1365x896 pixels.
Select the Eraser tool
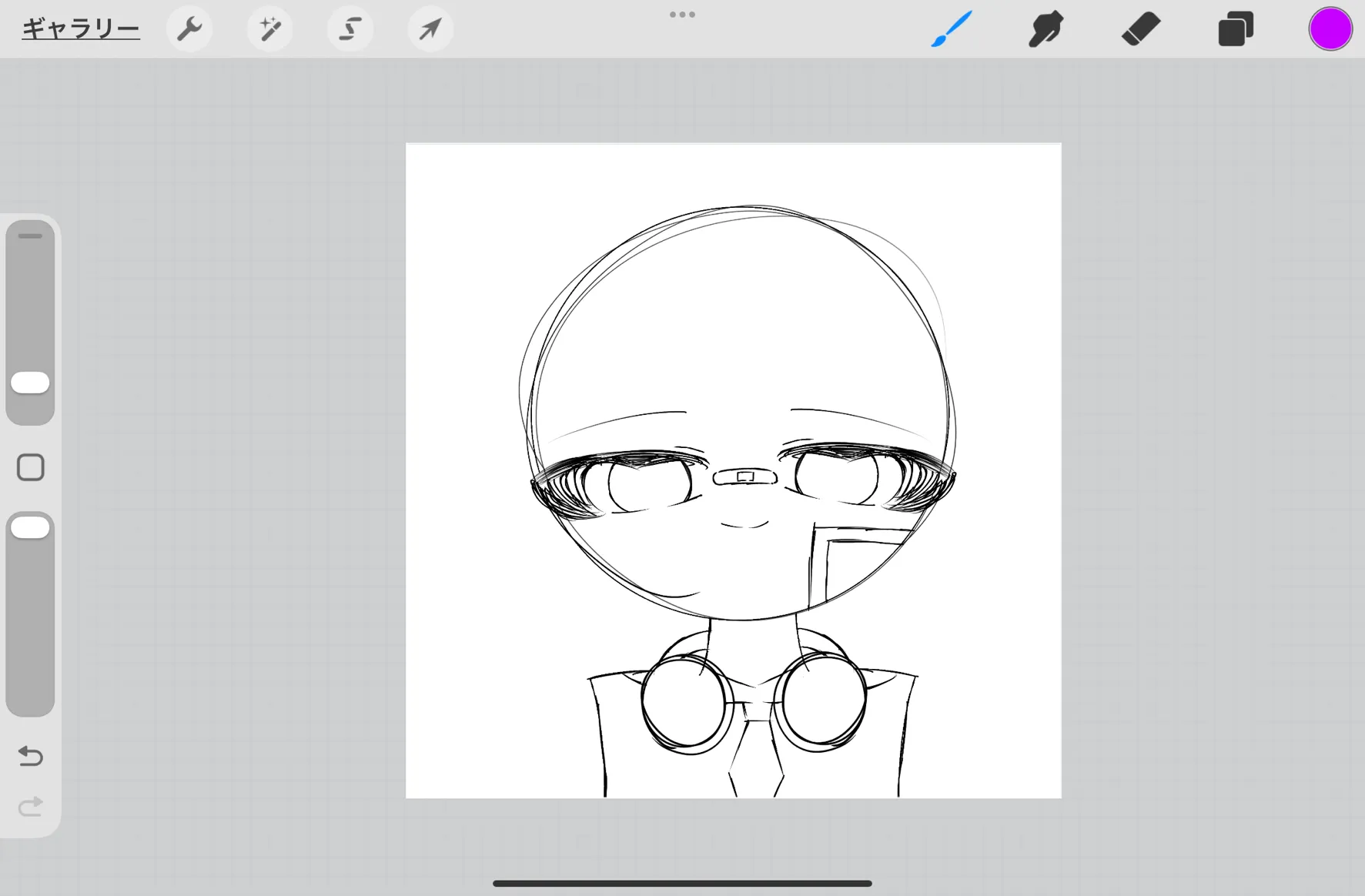point(1141,29)
